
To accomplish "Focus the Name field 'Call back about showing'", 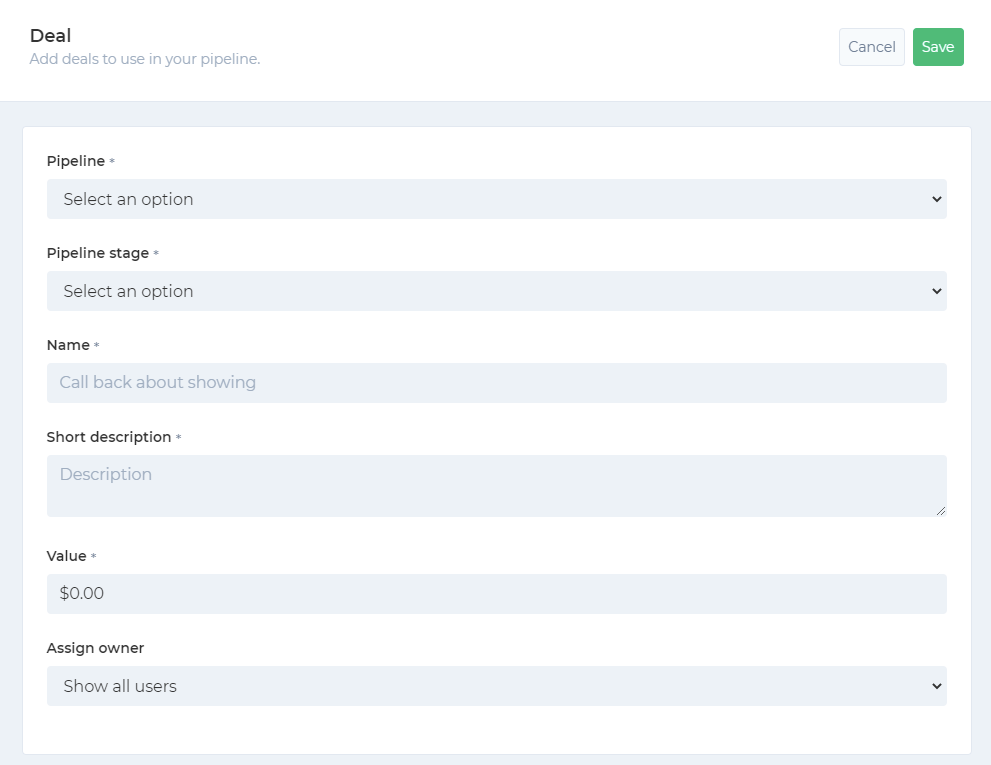I will pos(497,382).
